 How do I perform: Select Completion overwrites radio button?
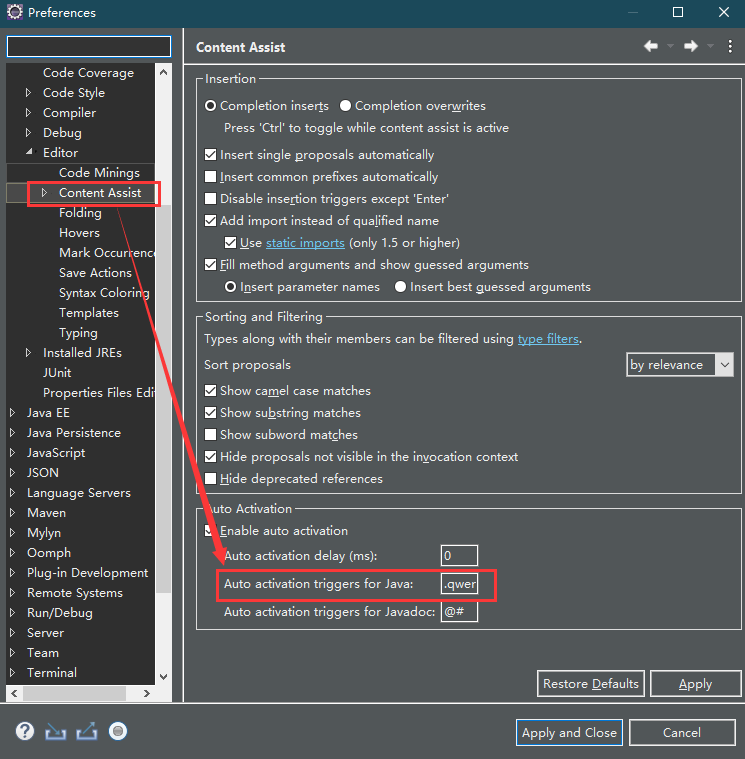click(x=345, y=106)
